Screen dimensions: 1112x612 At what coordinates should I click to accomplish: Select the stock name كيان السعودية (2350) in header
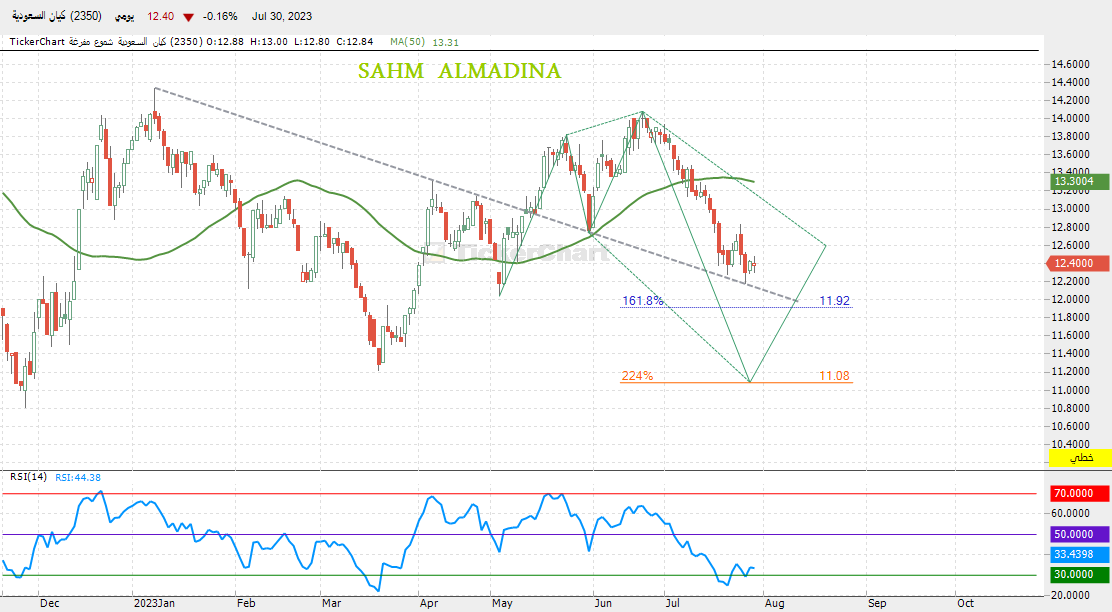click(x=57, y=16)
